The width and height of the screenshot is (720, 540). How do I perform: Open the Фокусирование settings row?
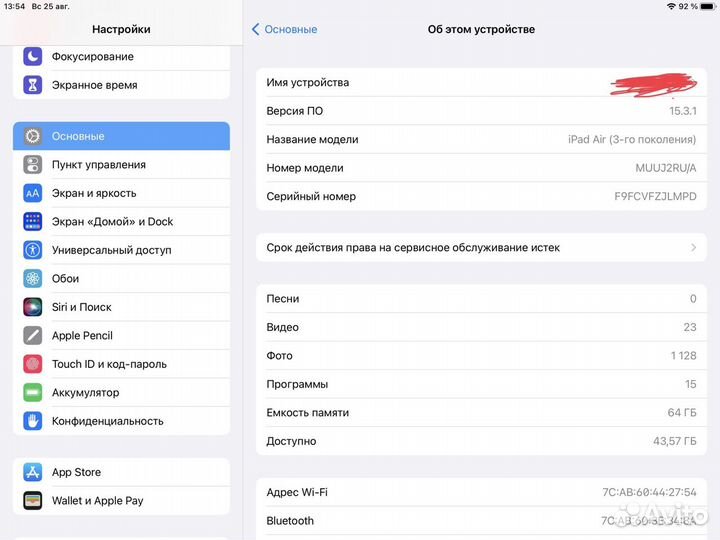pos(121,56)
